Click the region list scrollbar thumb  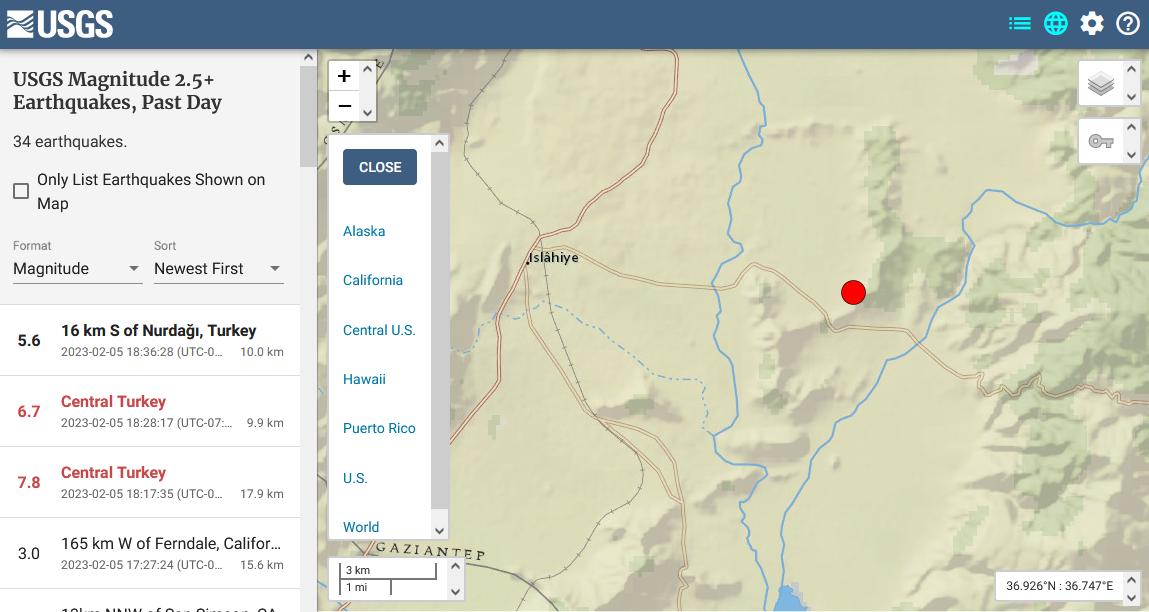[439, 330]
